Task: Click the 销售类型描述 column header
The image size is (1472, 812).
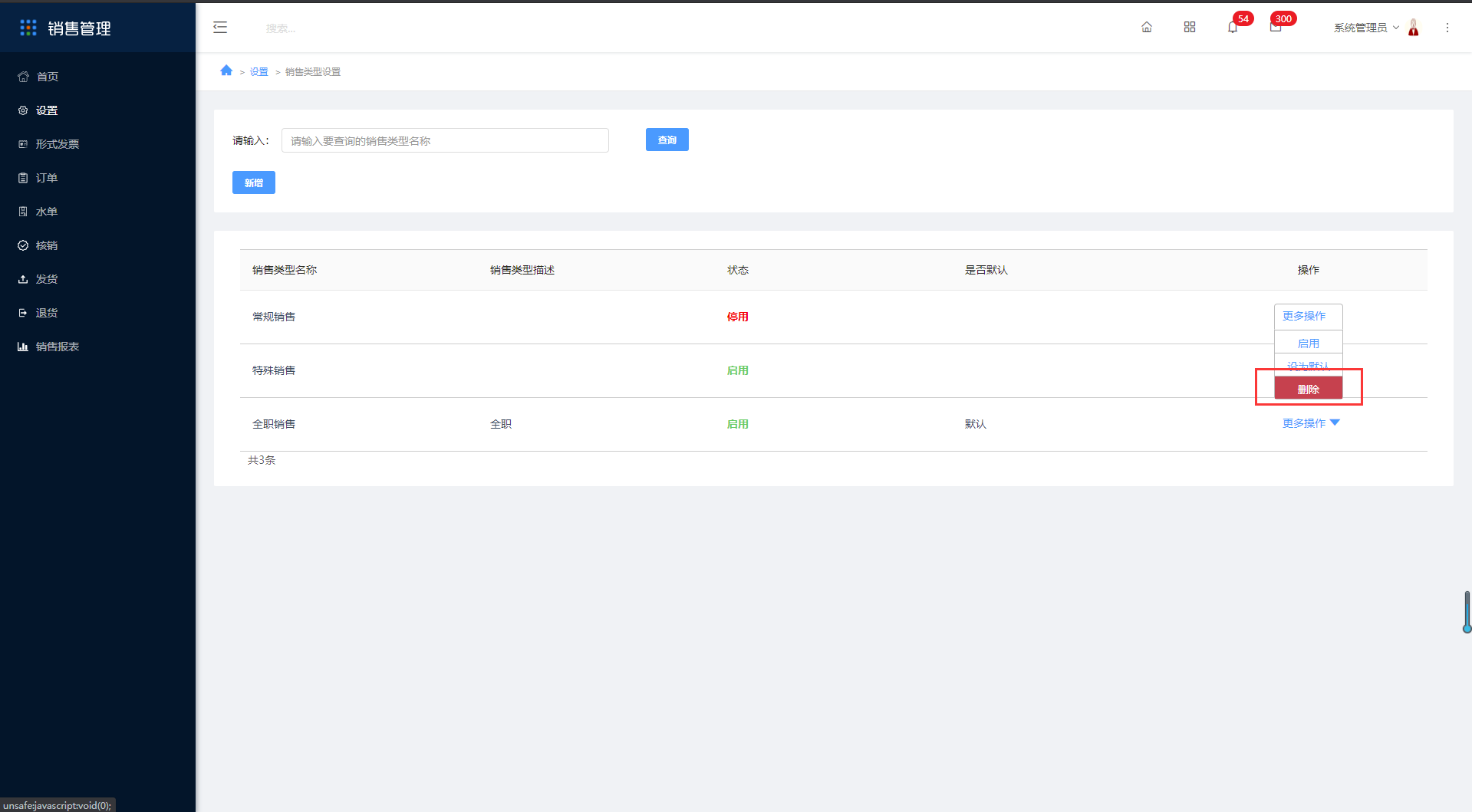Action: [522, 270]
